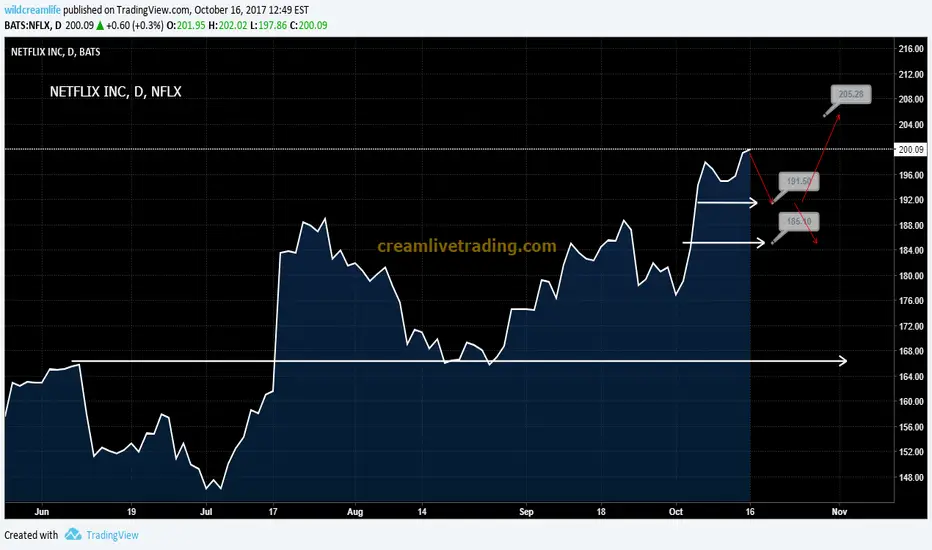Click the 204.00 price axis label
Viewport: 932px width, 550px height.
click(911, 124)
